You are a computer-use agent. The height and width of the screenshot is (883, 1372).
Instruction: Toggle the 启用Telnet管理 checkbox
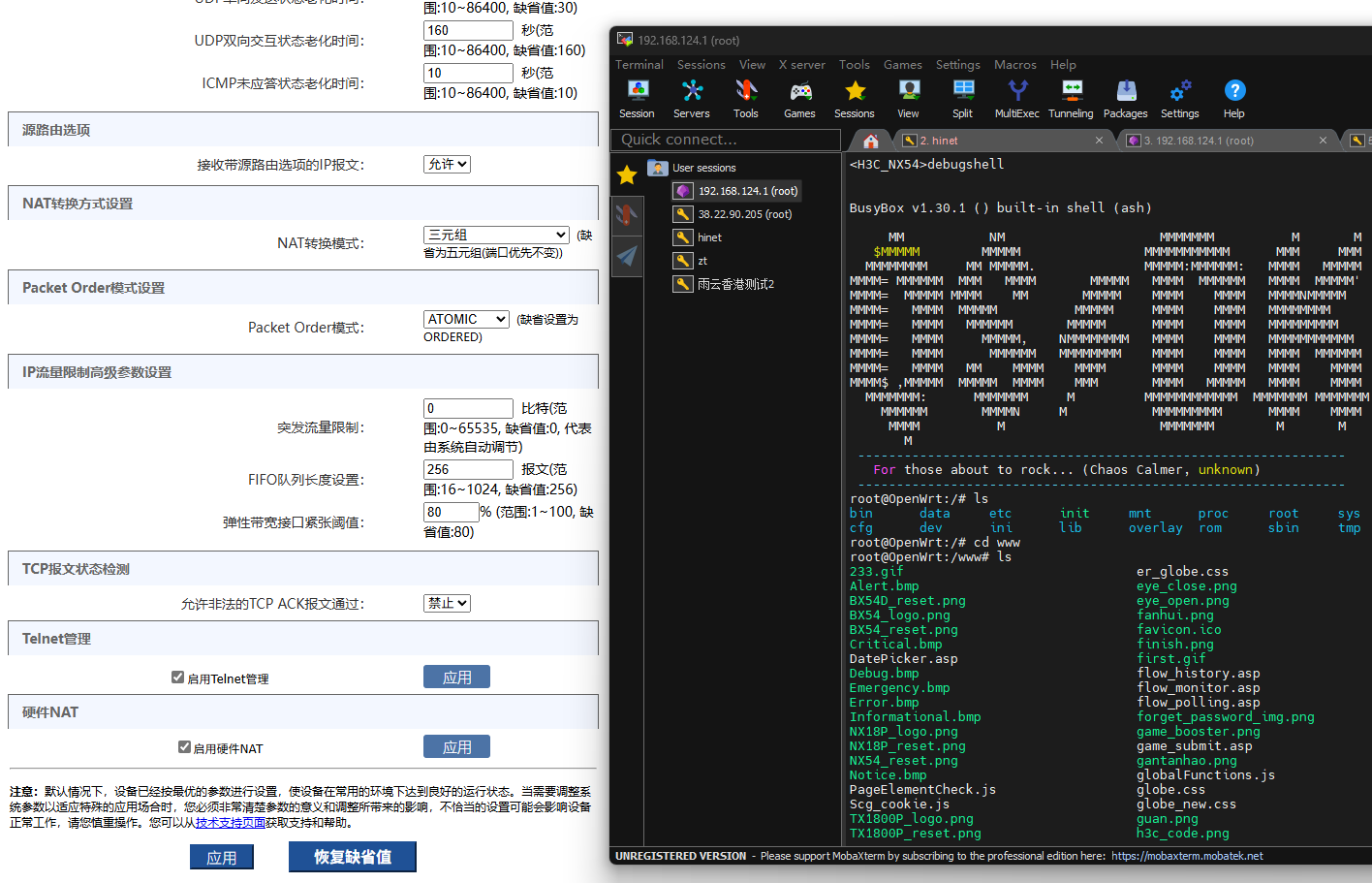point(177,678)
